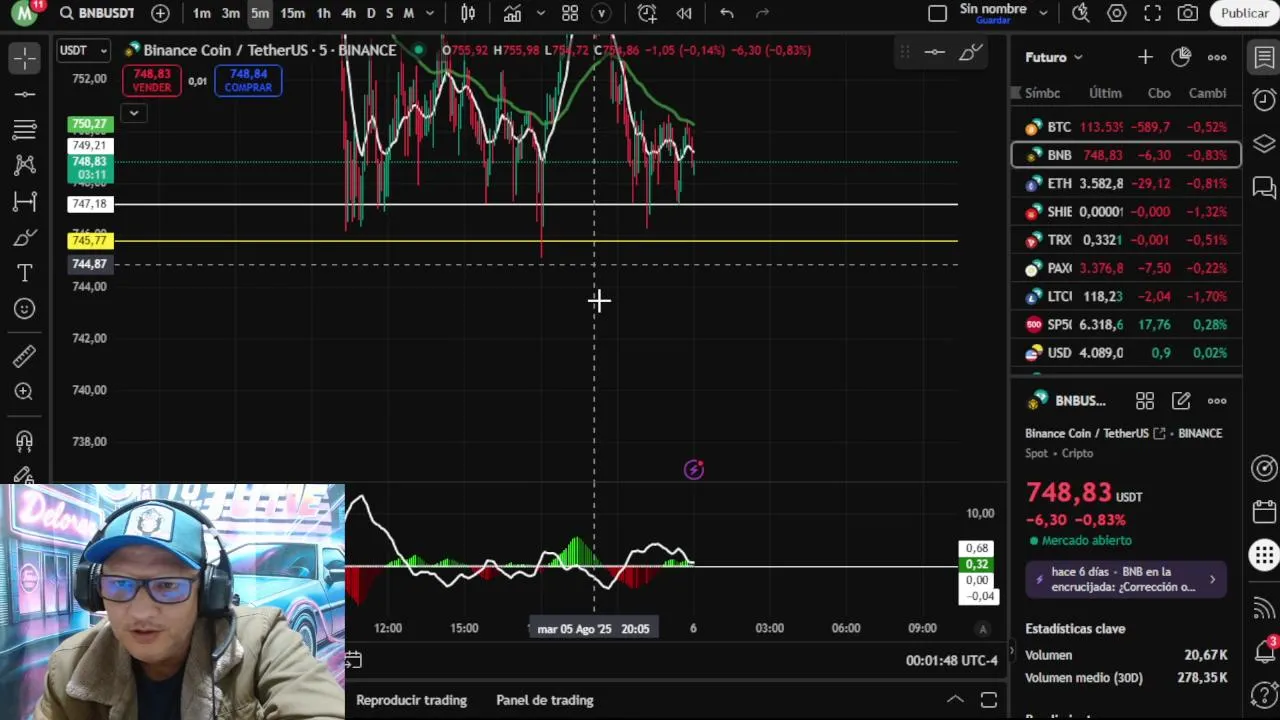Open the Fibonacci tools in left toolbar
Screen dimensions: 1280x720
25,129
